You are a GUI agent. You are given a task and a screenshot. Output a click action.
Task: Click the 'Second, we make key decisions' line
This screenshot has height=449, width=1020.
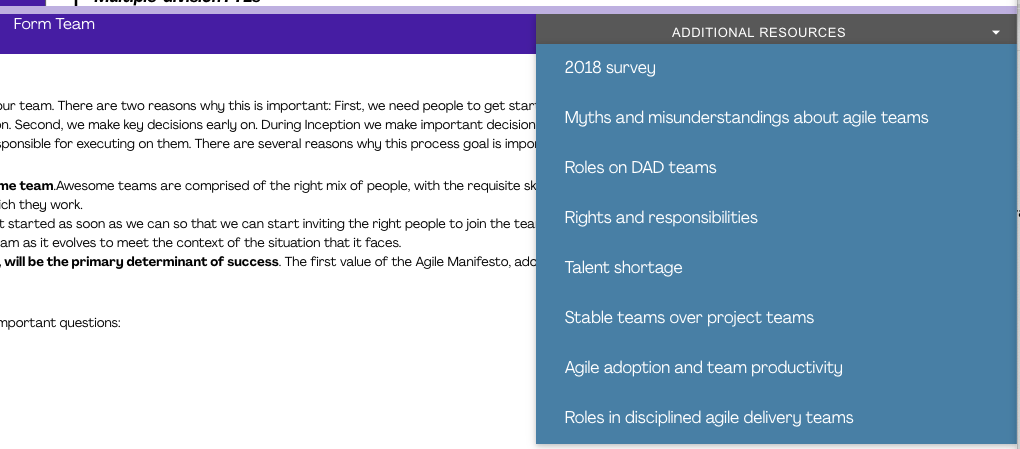267,124
